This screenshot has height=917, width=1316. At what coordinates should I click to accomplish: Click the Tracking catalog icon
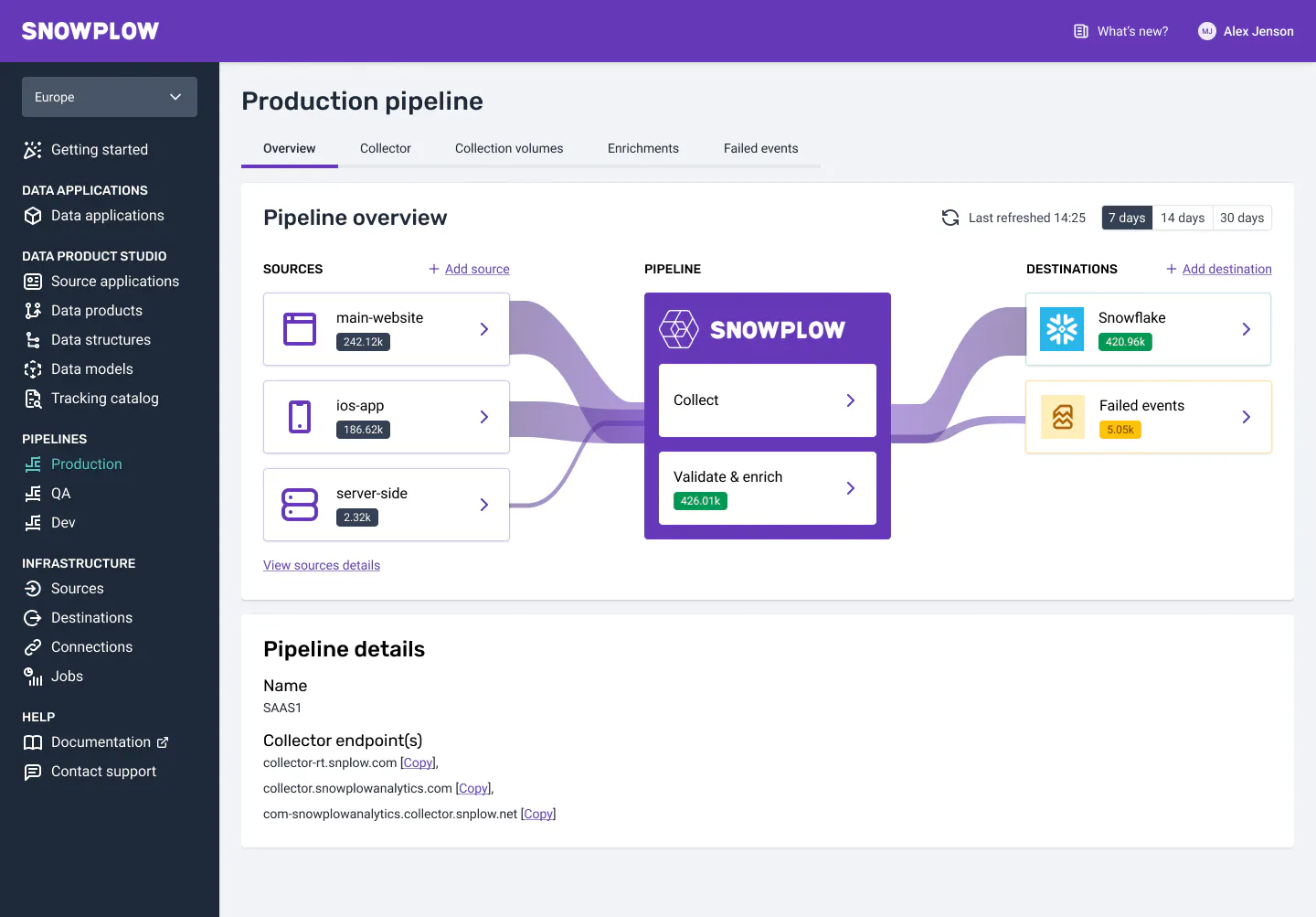(x=33, y=399)
